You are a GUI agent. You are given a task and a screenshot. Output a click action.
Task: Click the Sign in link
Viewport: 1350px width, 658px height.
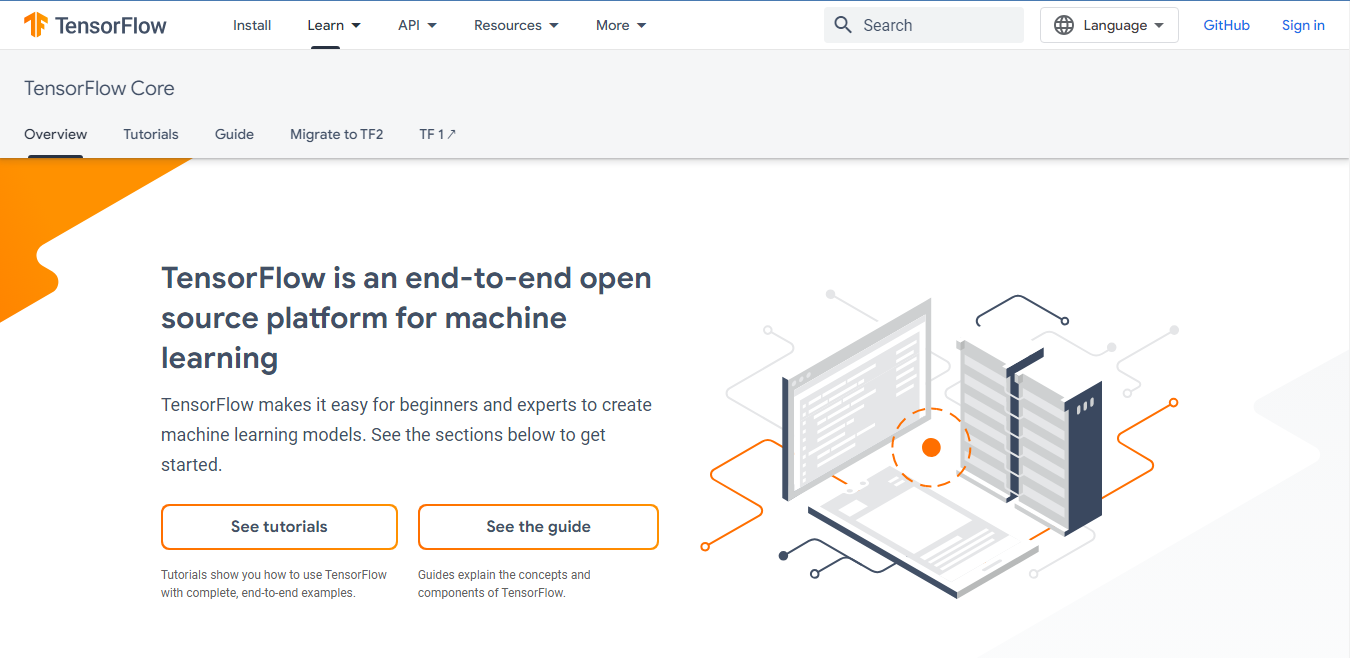click(1302, 24)
